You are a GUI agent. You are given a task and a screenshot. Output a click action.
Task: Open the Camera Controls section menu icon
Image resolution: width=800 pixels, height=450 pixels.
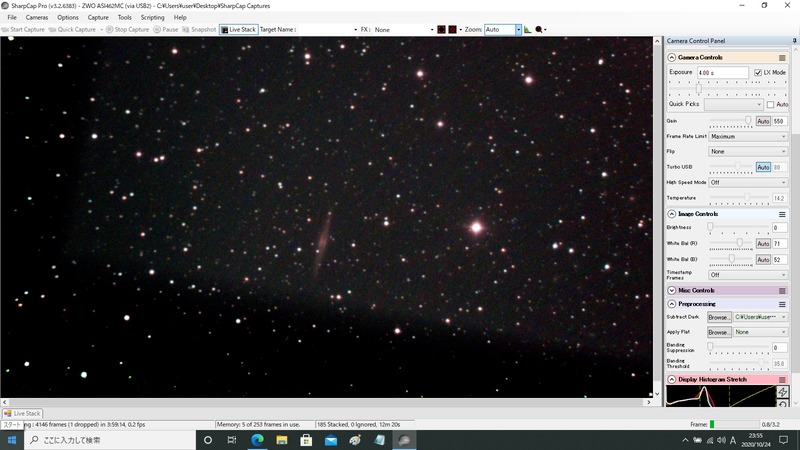click(782, 58)
